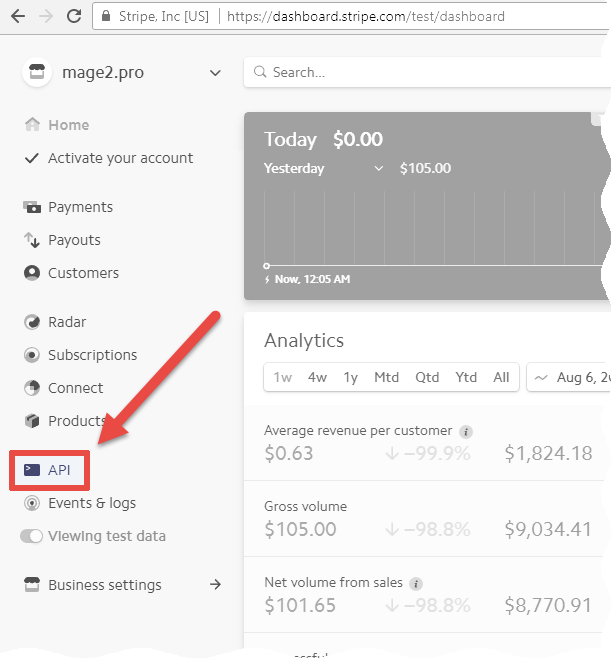Toggle the Viewing test data switch
Viewport: 612px width, 659px height.
click(32, 536)
